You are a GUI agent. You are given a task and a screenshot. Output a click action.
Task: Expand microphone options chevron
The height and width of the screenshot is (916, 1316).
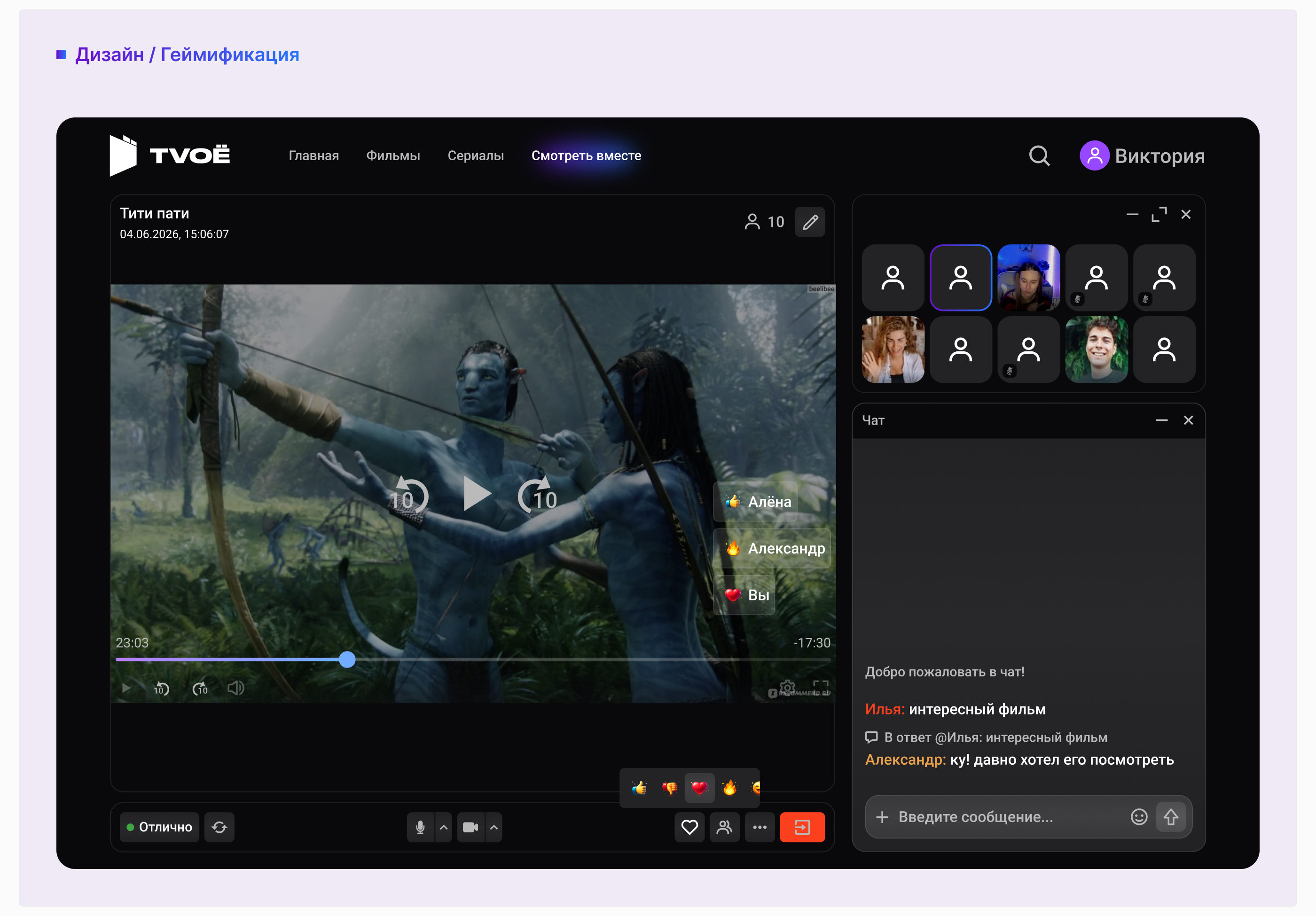[444, 827]
